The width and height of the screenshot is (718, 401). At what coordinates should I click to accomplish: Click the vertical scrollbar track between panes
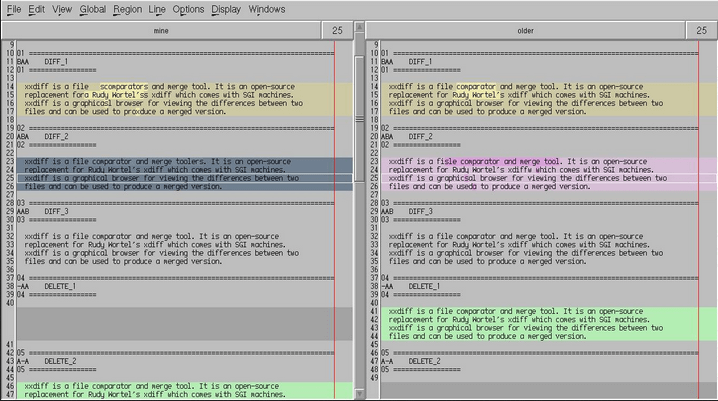pyautogui.click(x=359, y=220)
